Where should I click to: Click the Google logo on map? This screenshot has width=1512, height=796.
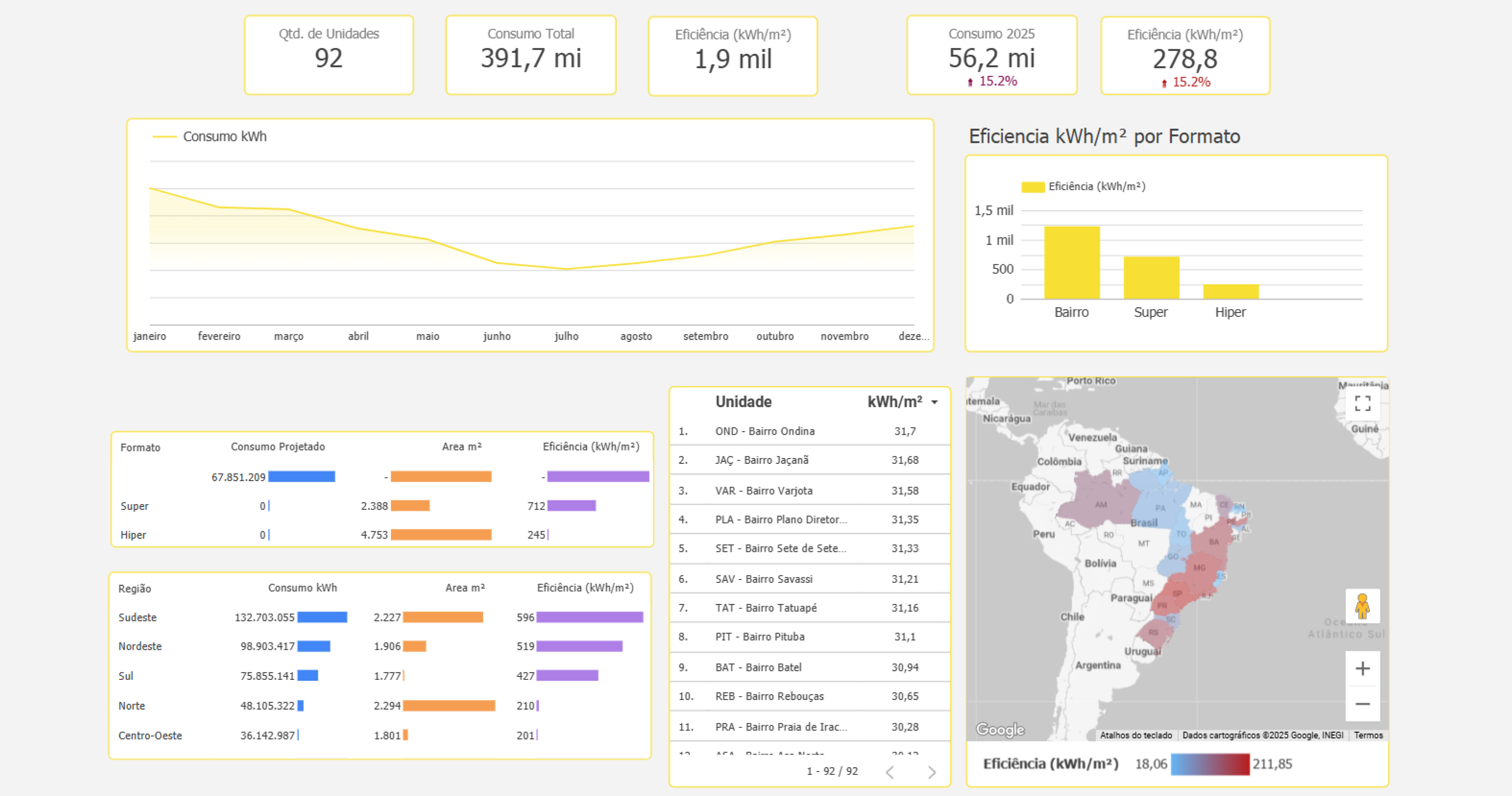(999, 729)
